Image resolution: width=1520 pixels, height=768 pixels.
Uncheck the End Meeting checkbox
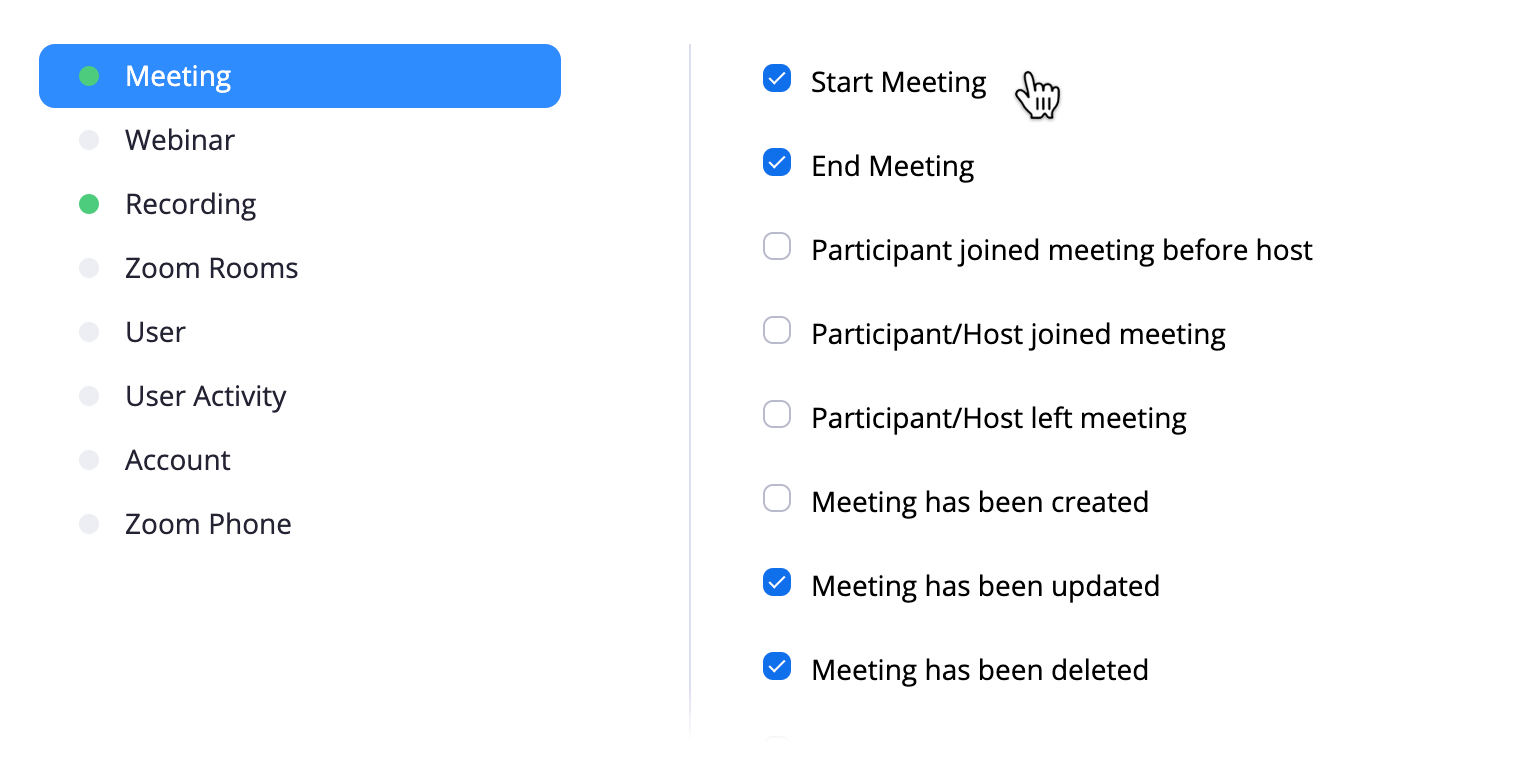(x=777, y=162)
